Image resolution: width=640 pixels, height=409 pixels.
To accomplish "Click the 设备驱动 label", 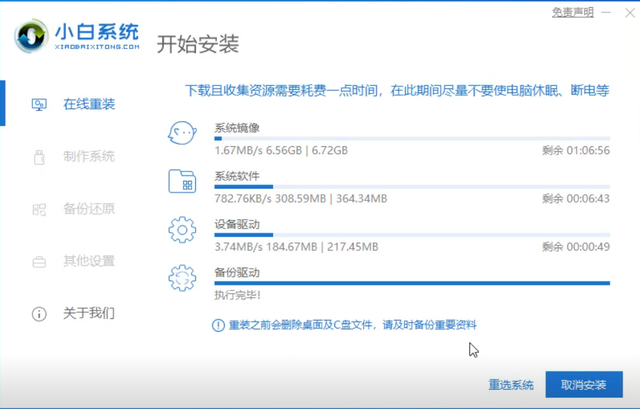I will (237, 225).
